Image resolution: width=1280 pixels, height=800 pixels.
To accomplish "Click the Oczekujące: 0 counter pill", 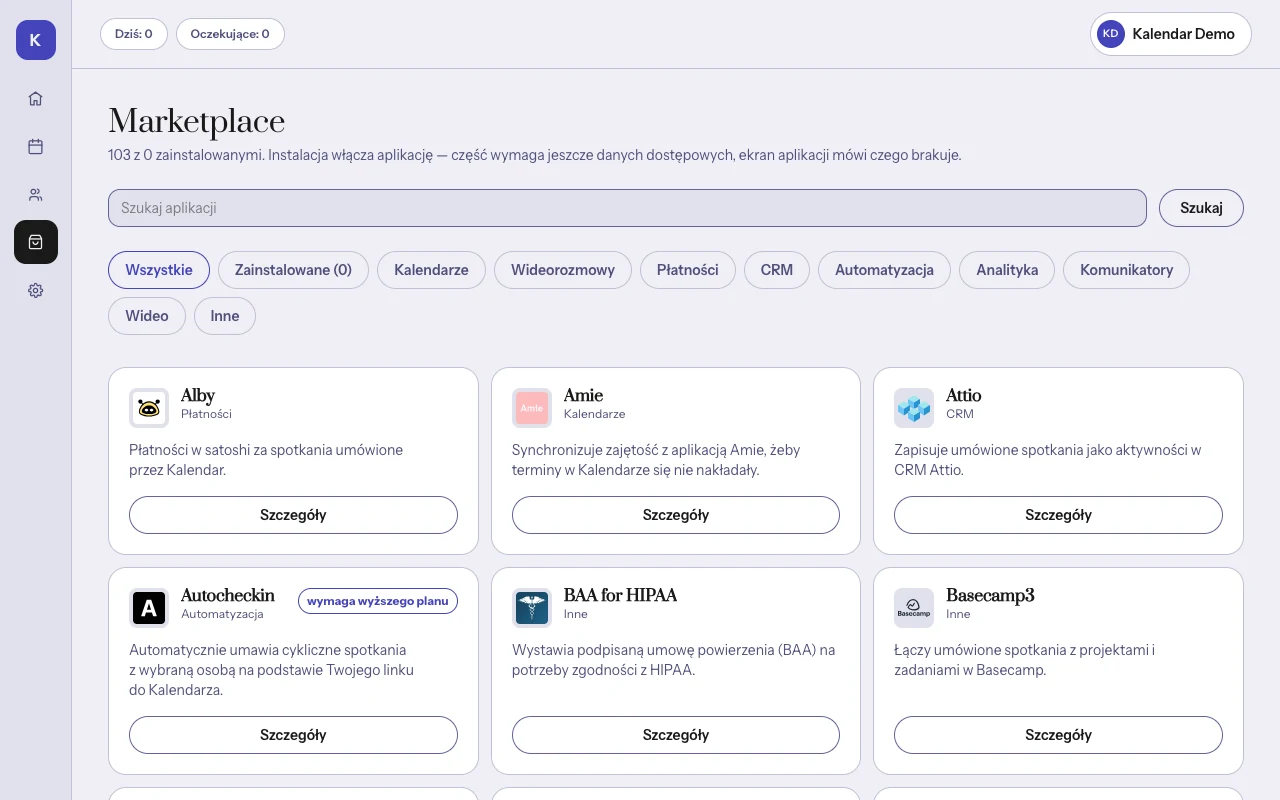I will 230,34.
